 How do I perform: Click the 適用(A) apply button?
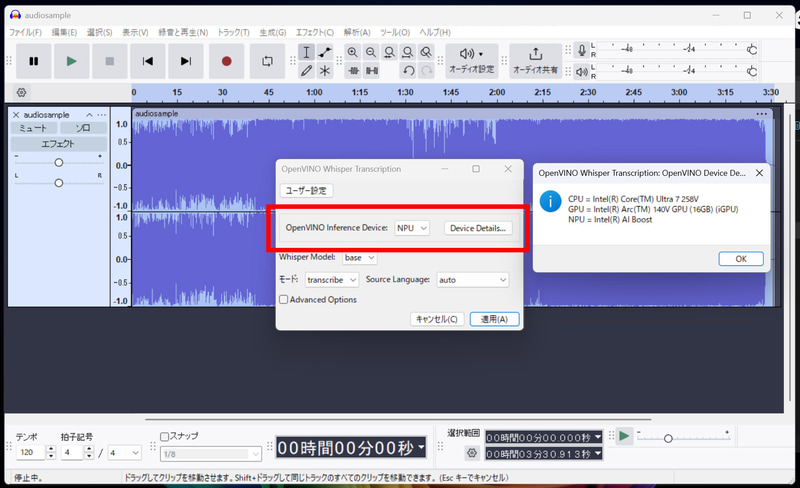(494, 319)
